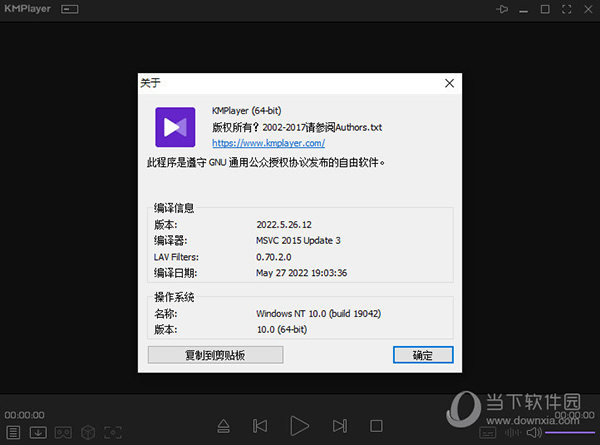Confirm with the 确定 button
The width and height of the screenshot is (600, 445).
coord(423,355)
